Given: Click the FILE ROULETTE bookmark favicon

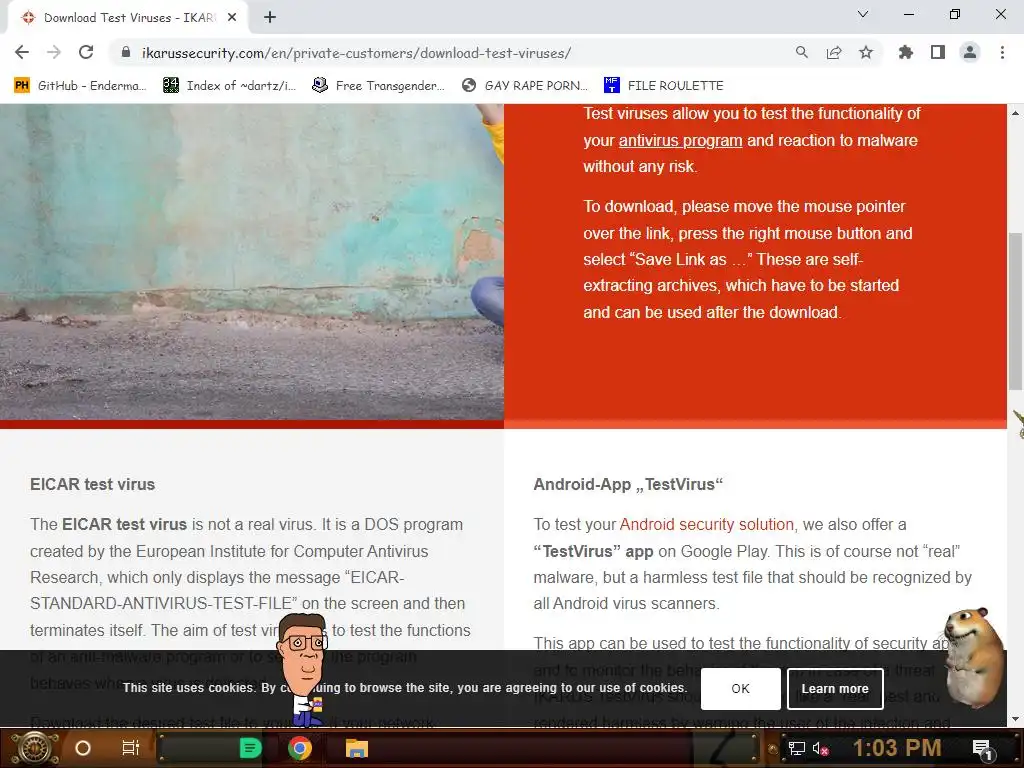Looking at the screenshot, I should pyautogui.click(x=611, y=86).
